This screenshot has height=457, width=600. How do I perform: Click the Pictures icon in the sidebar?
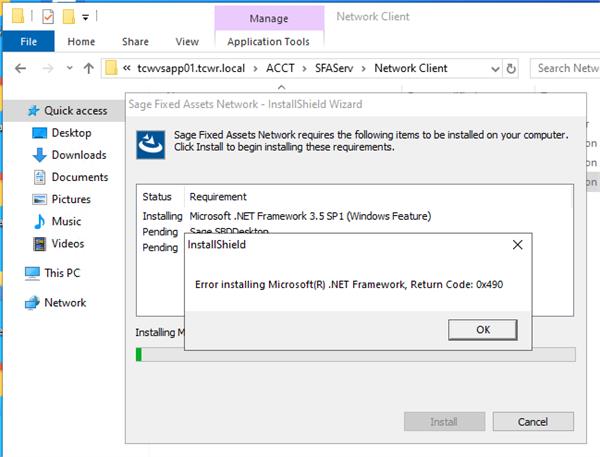[39, 199]
